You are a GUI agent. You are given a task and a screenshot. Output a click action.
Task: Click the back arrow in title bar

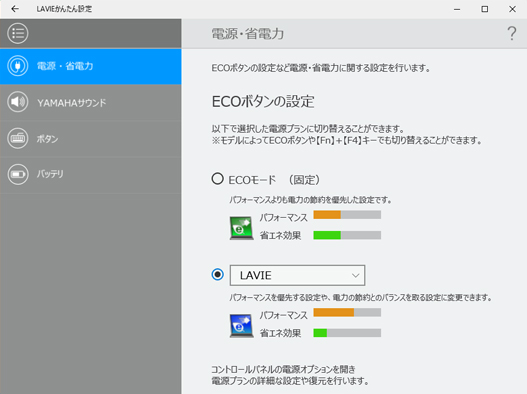pos(15,9)
